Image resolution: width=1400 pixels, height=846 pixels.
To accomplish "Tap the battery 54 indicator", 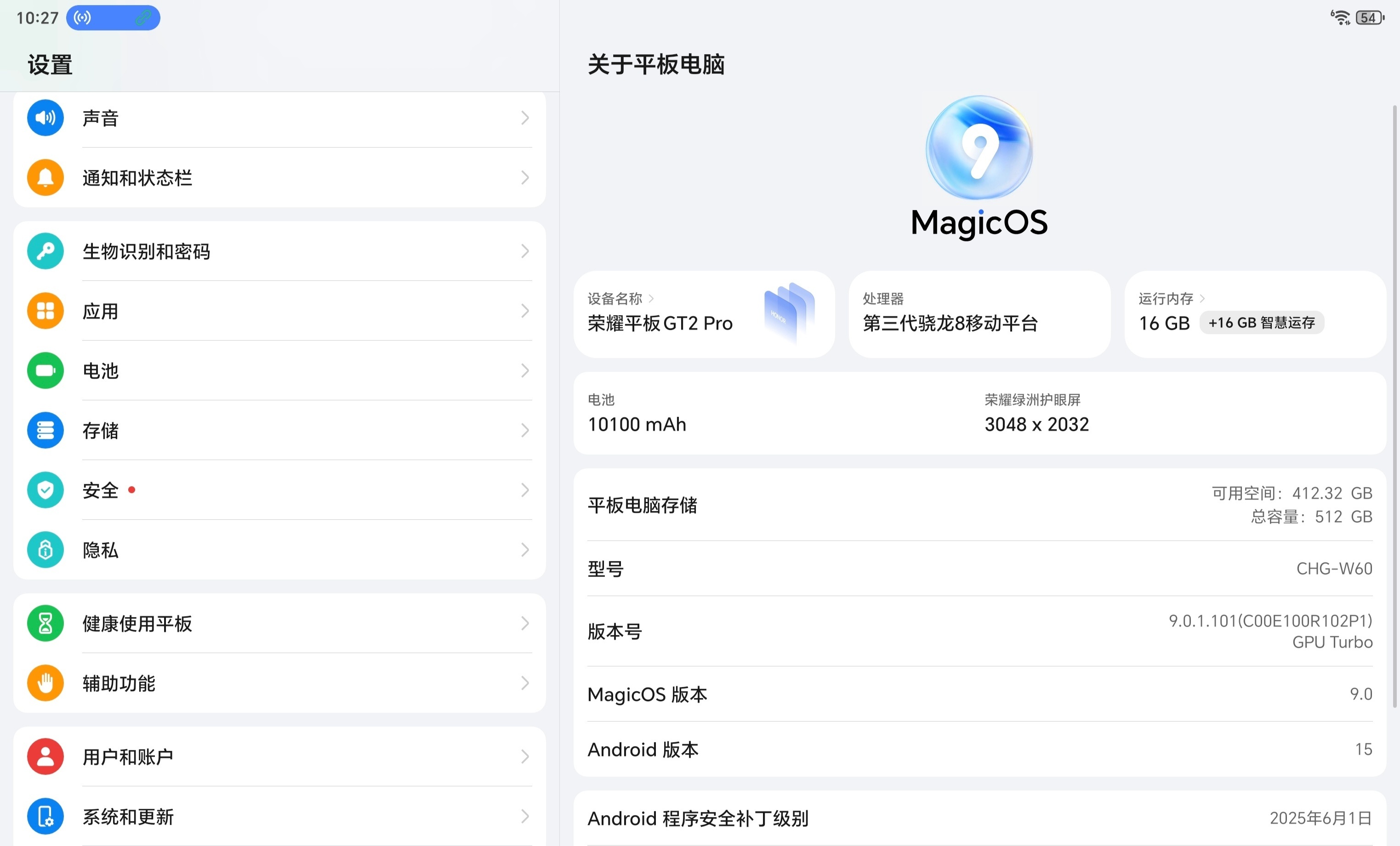I will 1371,17.
